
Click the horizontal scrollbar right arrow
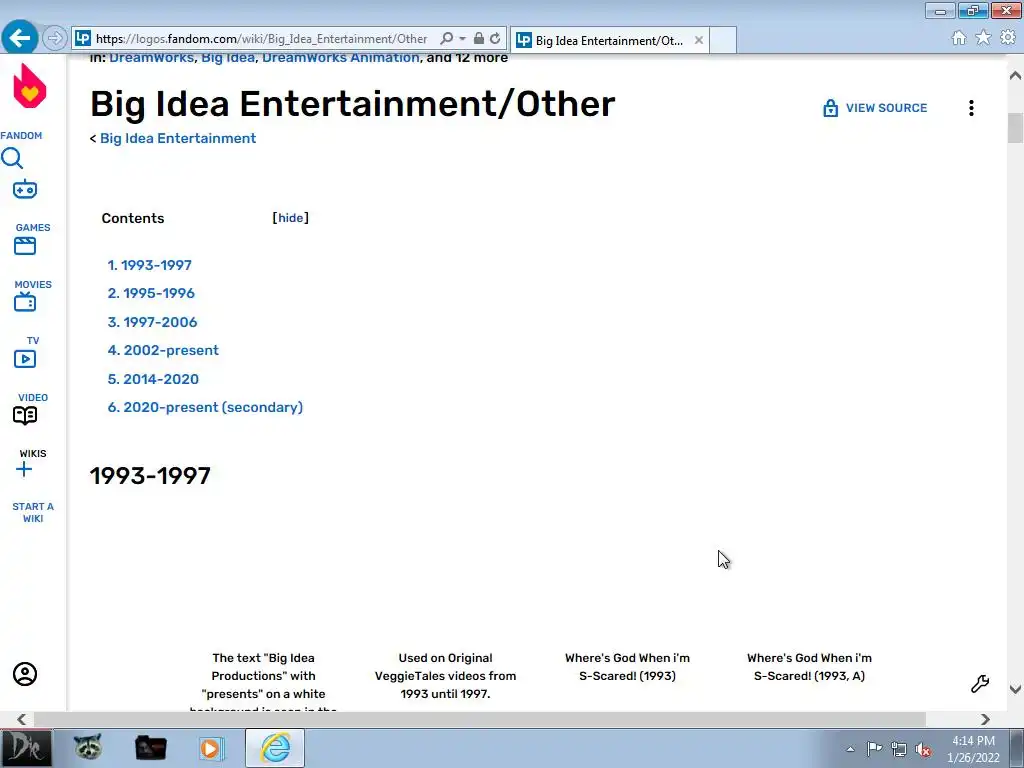click(x=985, y=719)
